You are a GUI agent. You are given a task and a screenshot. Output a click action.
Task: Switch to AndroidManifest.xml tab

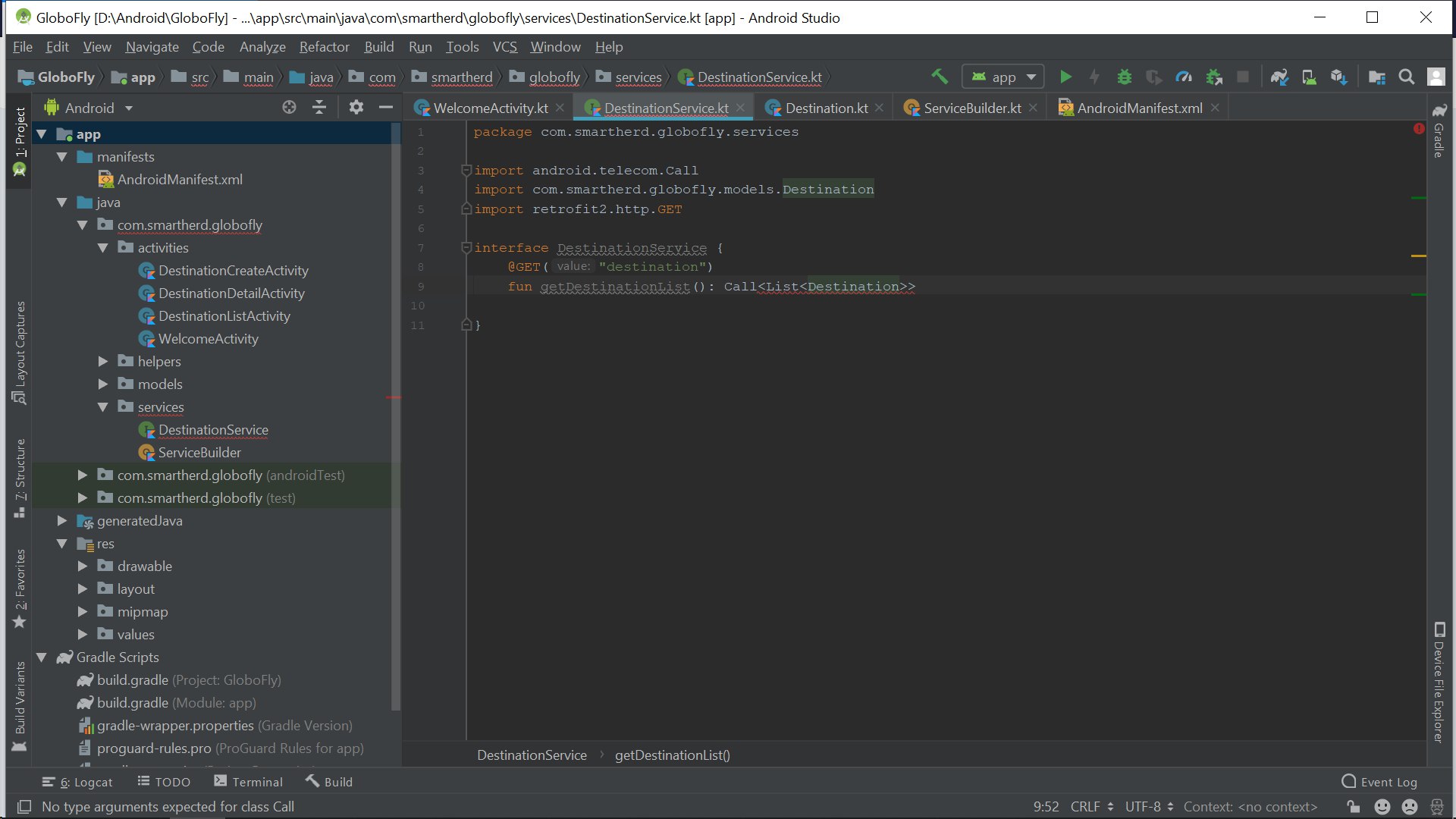(1139, 108)
